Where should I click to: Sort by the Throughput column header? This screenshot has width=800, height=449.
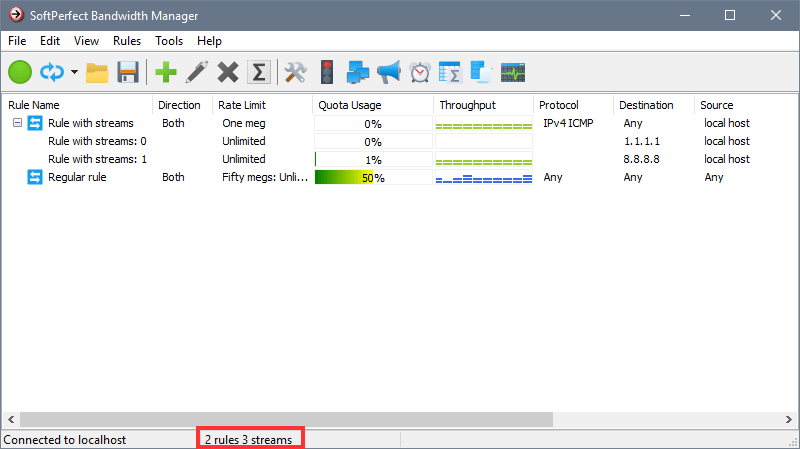click(484, 105)
